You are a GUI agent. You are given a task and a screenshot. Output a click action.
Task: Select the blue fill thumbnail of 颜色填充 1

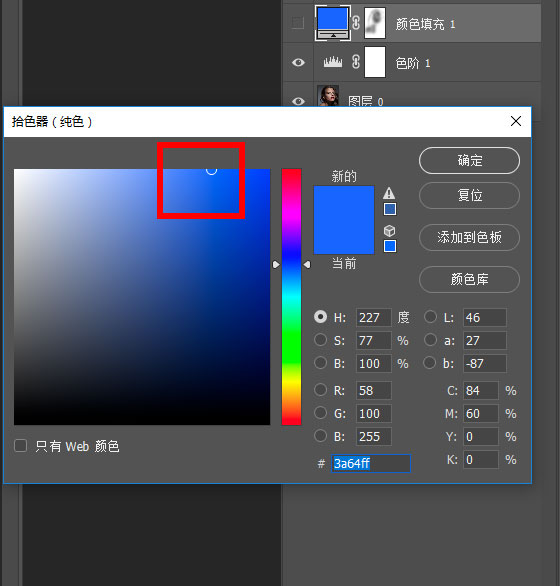click(333, 22)
